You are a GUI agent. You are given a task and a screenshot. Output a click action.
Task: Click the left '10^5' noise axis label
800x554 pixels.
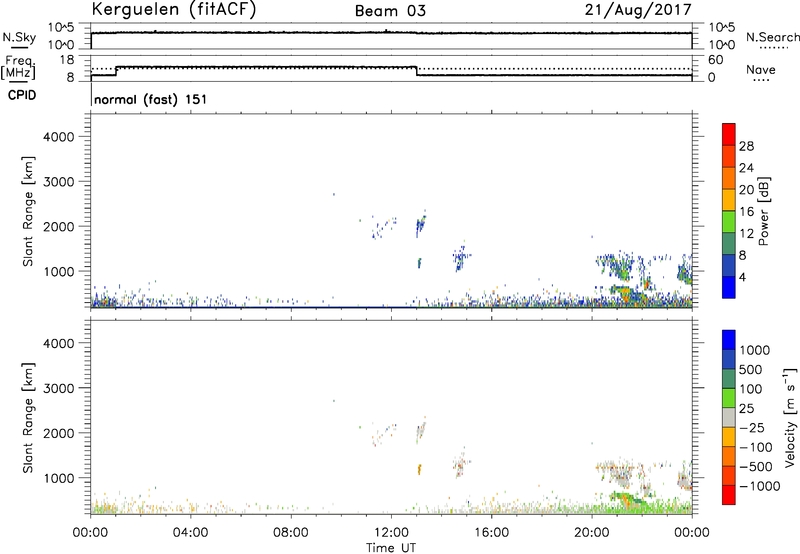pyautogui.click(x=61, y=28)
